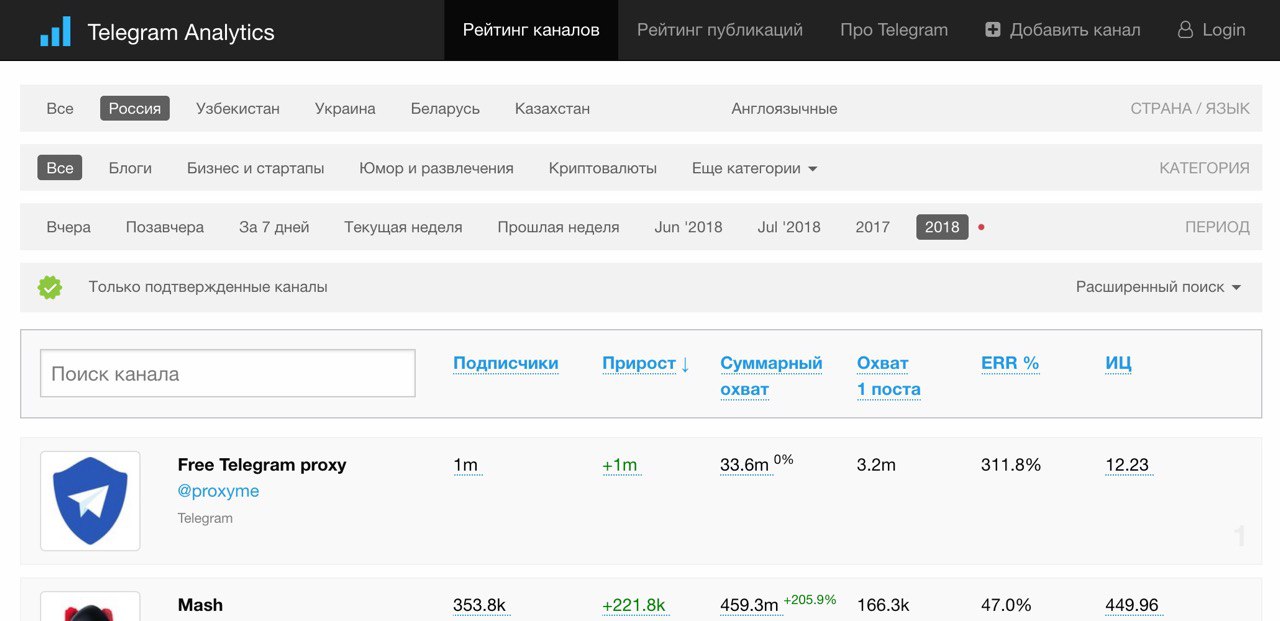This screenshot has width=1280, height=621.
Task: Sort by Подписчики column
Action: point(506,363)
